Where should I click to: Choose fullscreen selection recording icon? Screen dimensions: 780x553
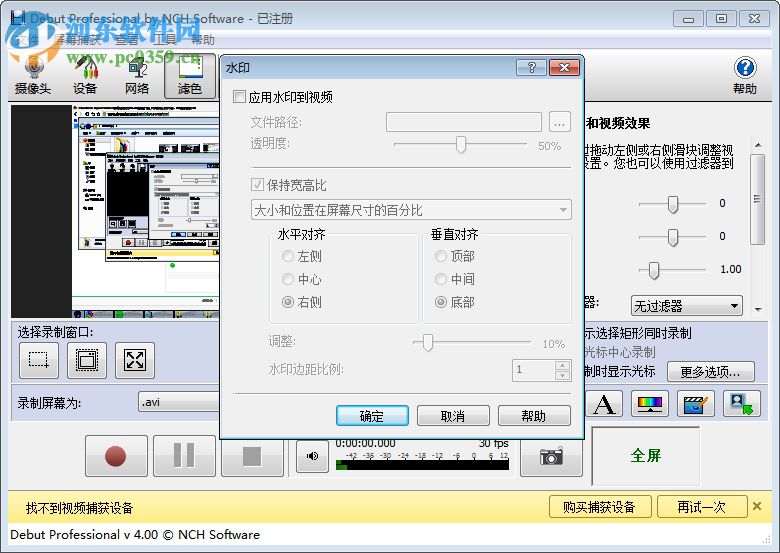click(x=135, y=360)
